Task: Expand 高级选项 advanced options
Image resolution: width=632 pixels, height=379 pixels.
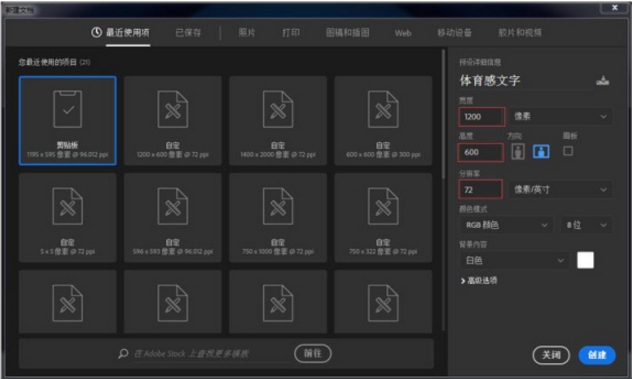Action: [479, 281]
